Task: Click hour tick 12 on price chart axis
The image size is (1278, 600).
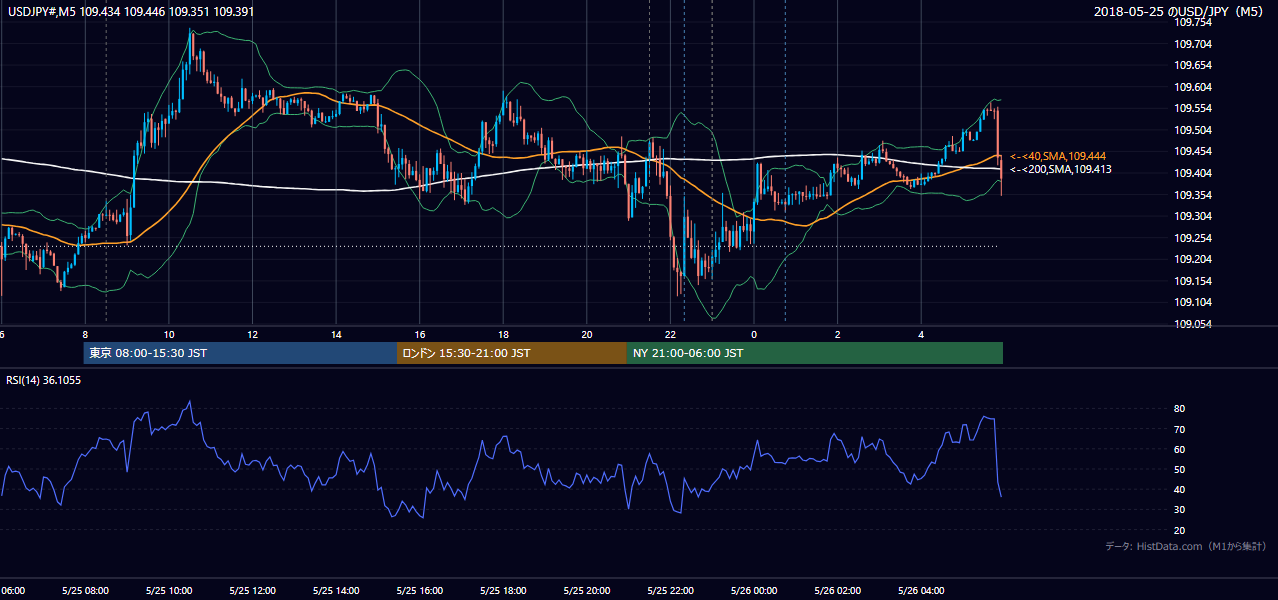Action: [x=253, y=335]
